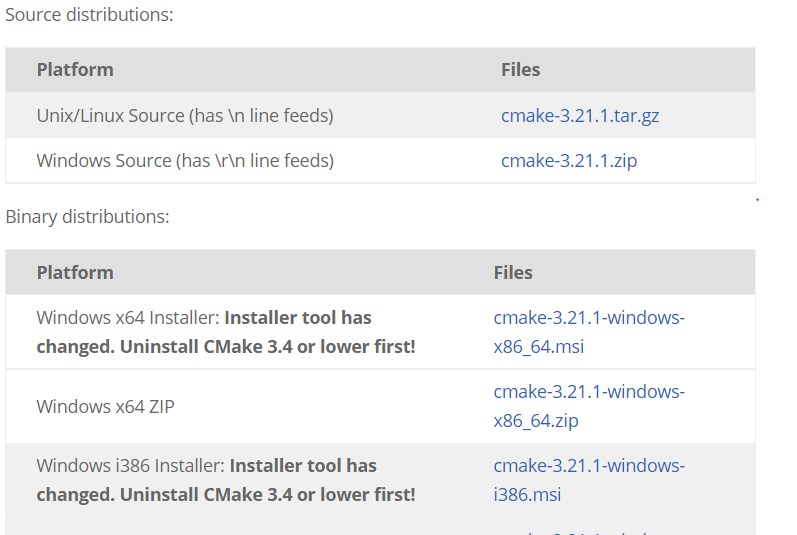Click the 'Windows Source (has \r\n line feeds)' text
797x535 pixels.
tap(185, 161)
